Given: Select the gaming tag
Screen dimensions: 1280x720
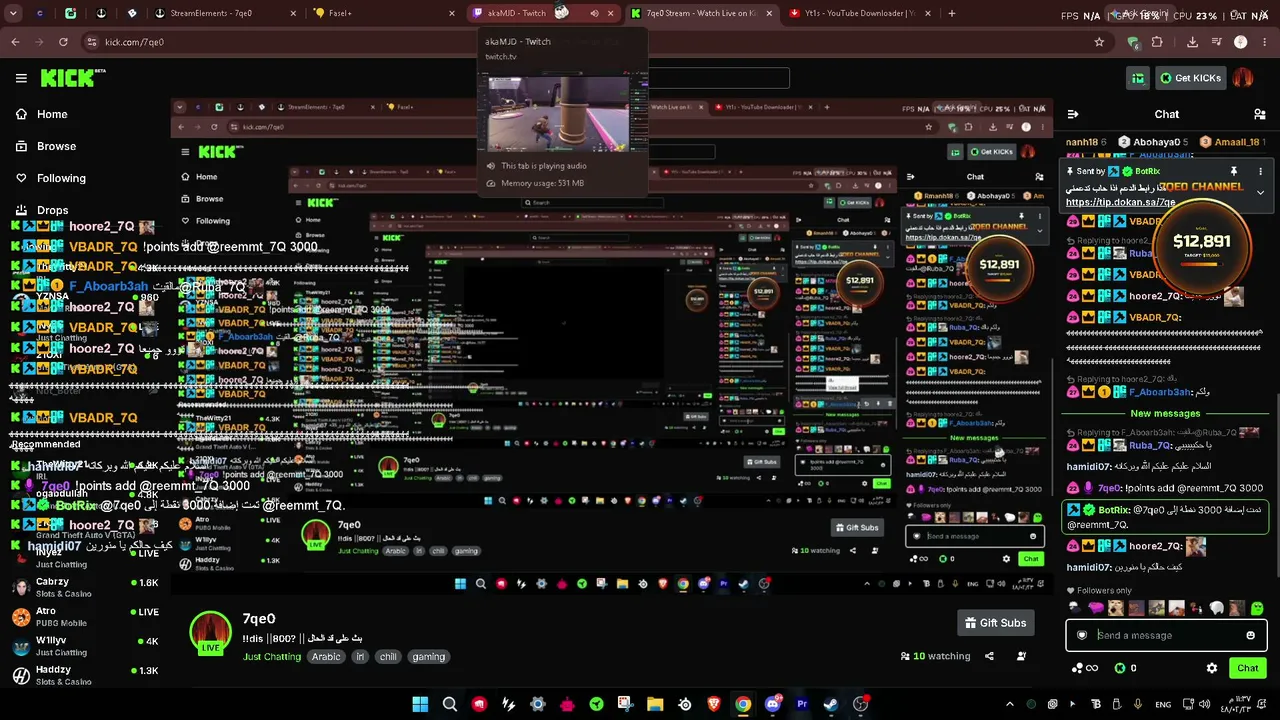Looking at the screenshot, I should coord(429,657).
